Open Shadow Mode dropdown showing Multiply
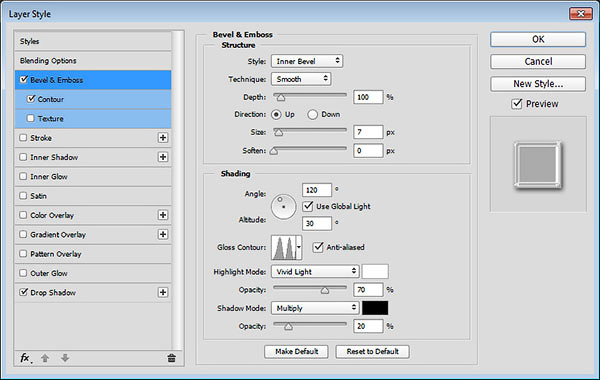Viewport: 600px width, 380px height. tap(315, 308)
